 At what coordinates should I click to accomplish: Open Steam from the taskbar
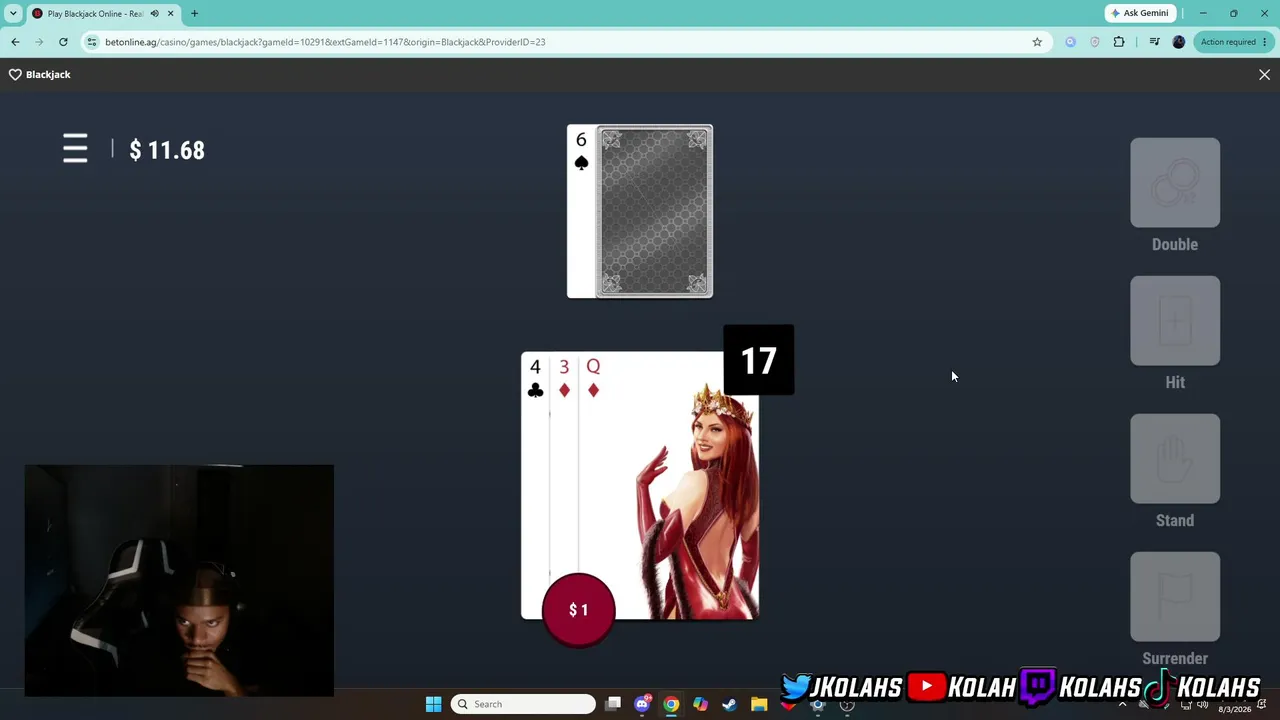tap(729, 704)
